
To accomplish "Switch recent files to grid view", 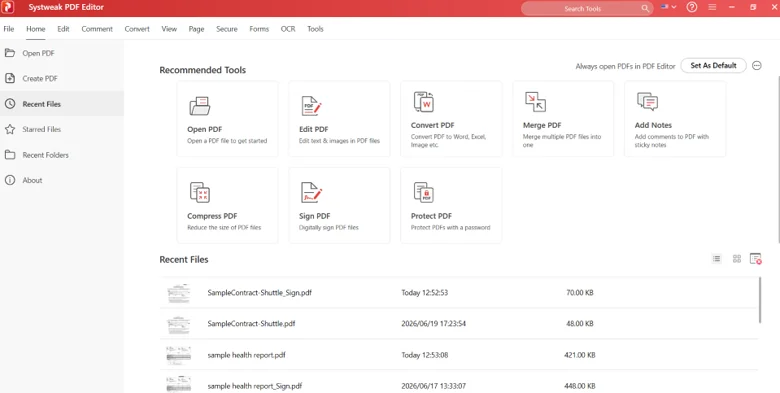I will pos(737,259).
